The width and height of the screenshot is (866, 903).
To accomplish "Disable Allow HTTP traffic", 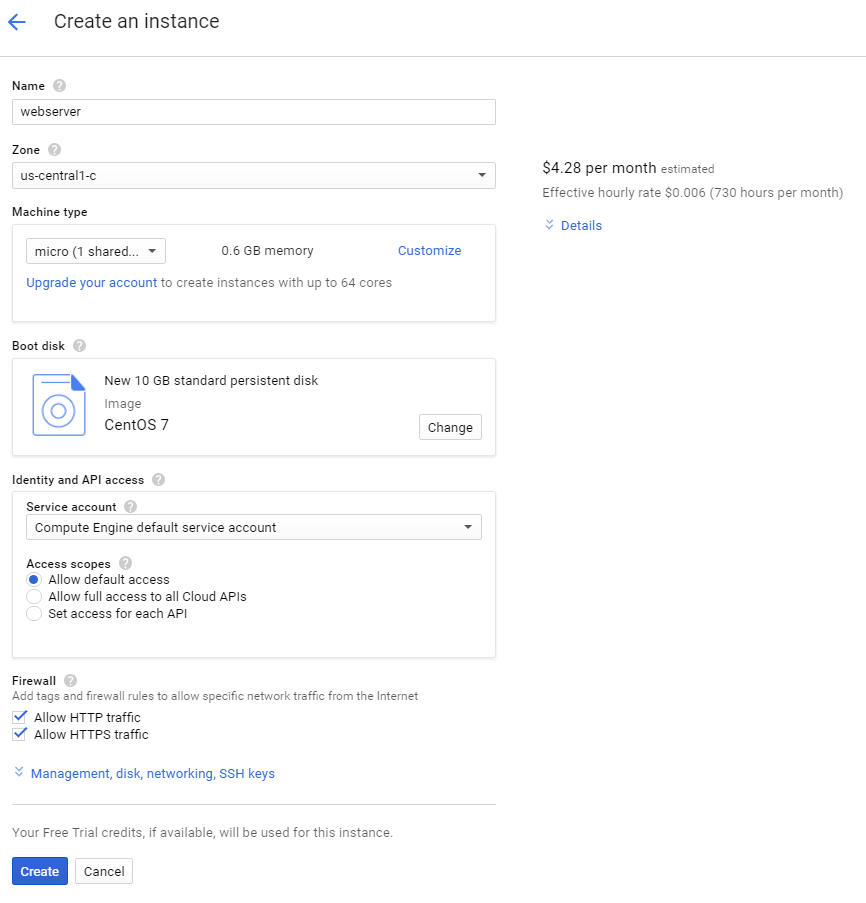I will [x=21, y=717].
